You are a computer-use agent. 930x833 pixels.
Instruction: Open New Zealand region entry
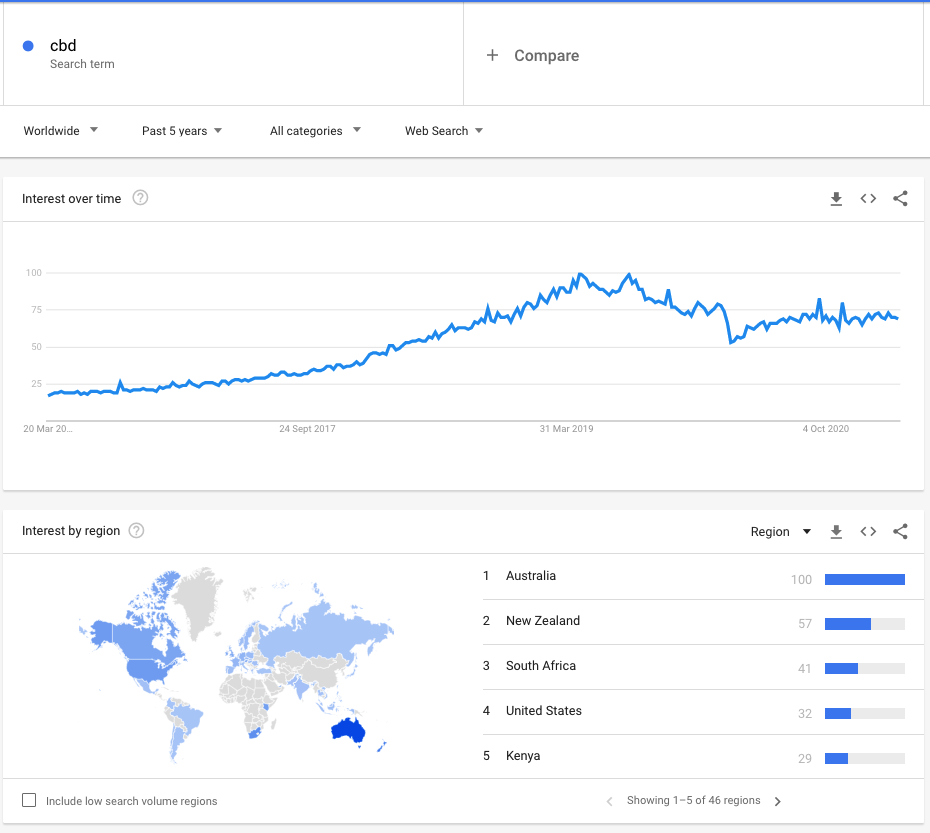point(542,621)
